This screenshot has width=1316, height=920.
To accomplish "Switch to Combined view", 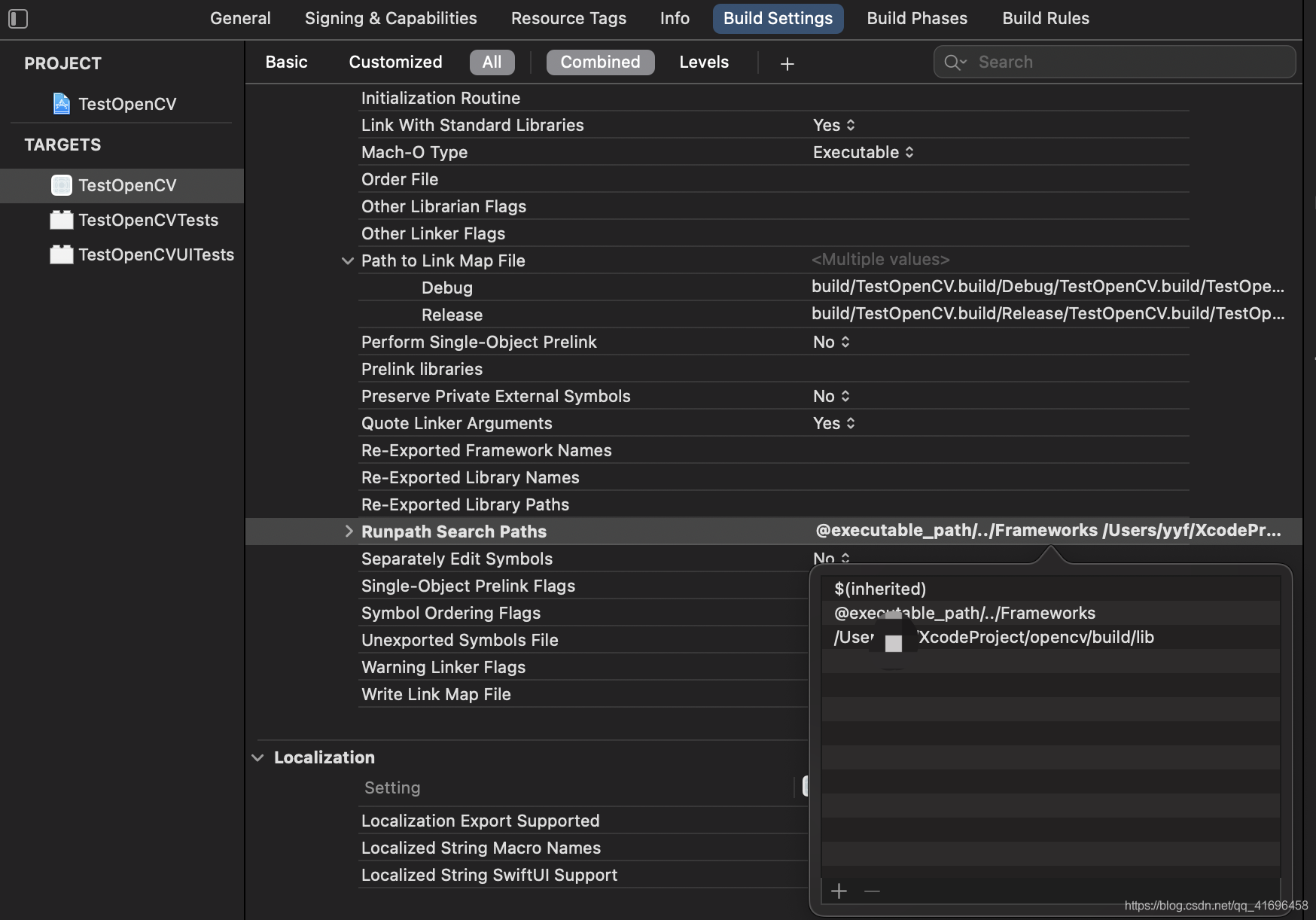I will [600, 62].
